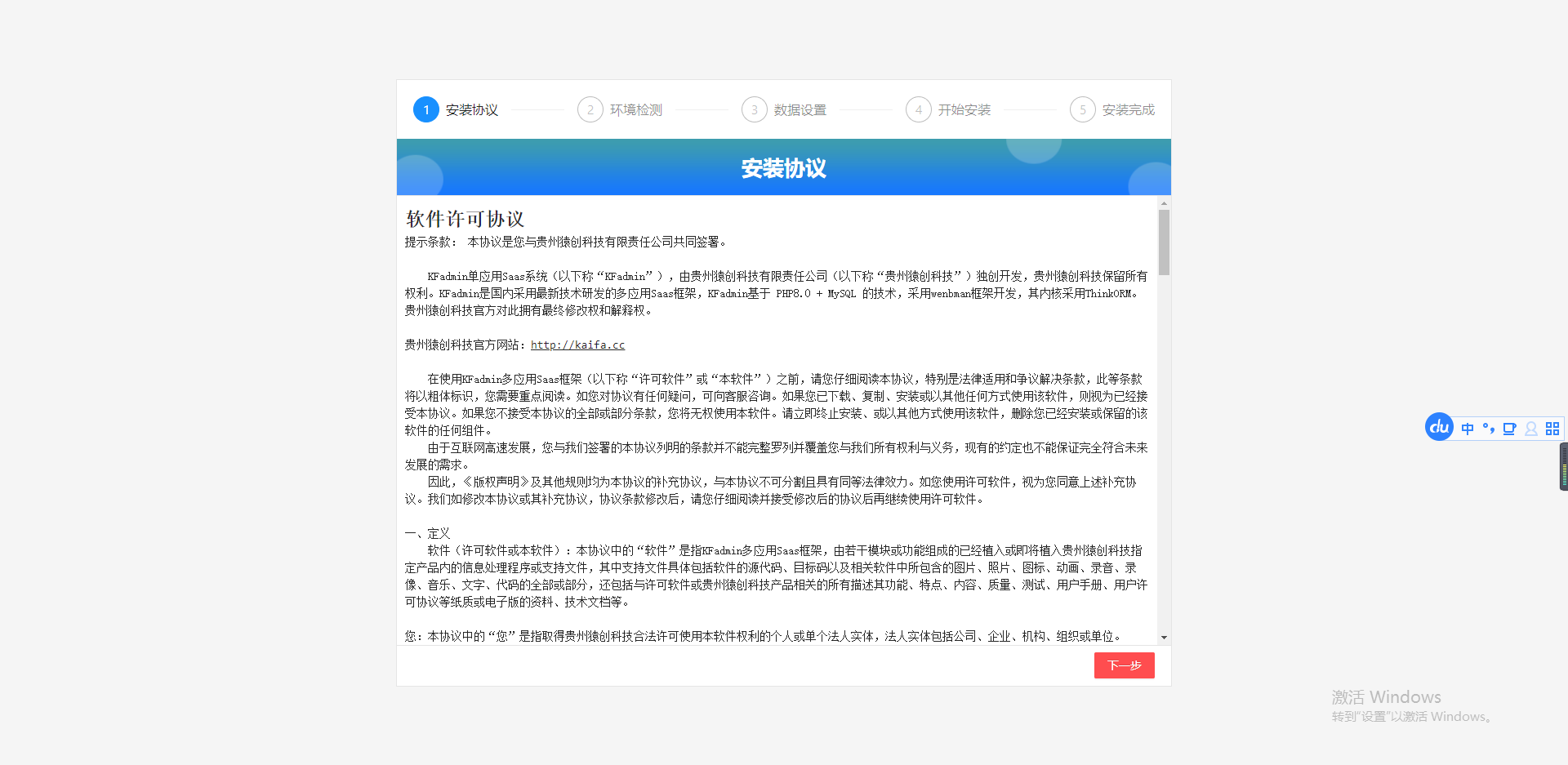Click the 一、定义 section title

[427, 534]
